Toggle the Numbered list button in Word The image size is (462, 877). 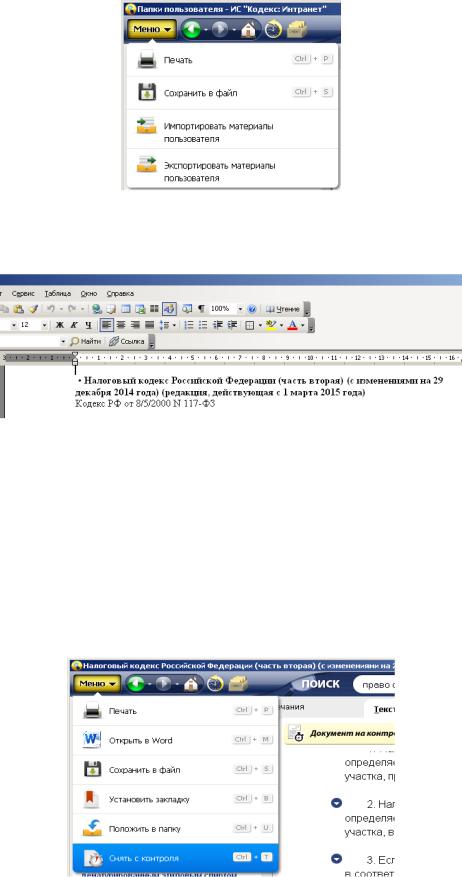pyautogui.click(x=188, y=325)
